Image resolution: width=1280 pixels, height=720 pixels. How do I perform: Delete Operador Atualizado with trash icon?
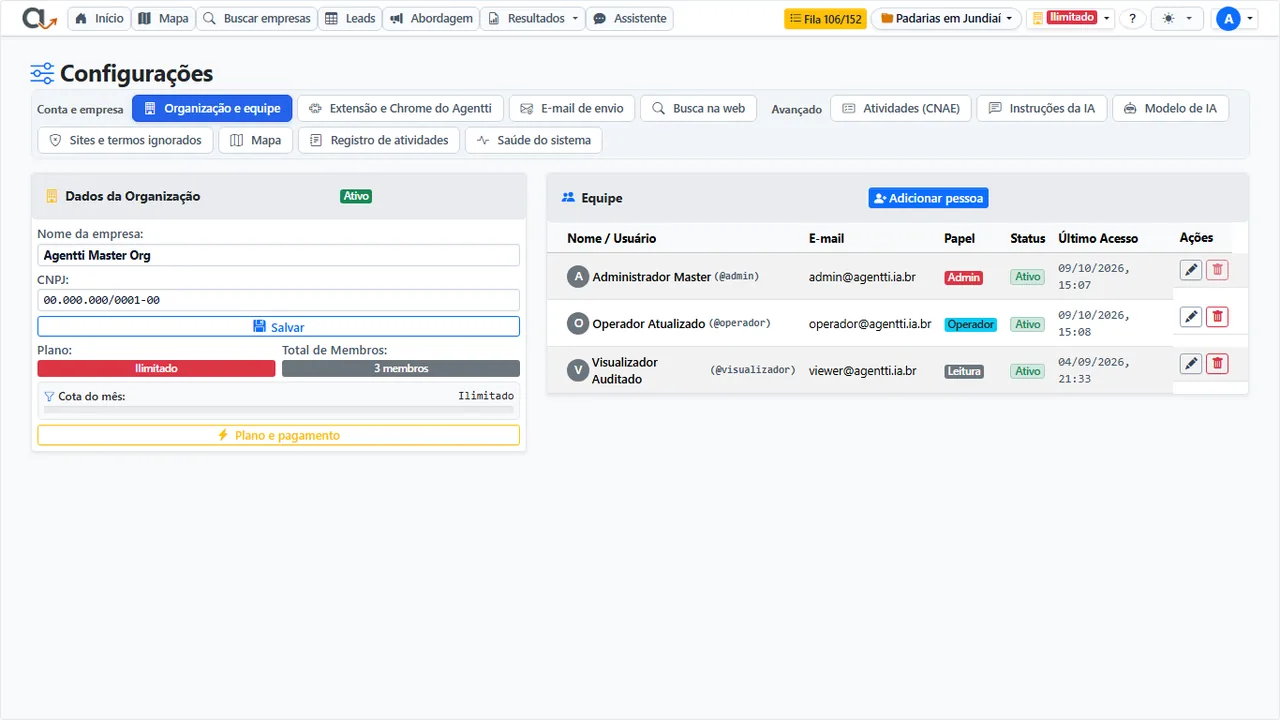(1217, 317)
